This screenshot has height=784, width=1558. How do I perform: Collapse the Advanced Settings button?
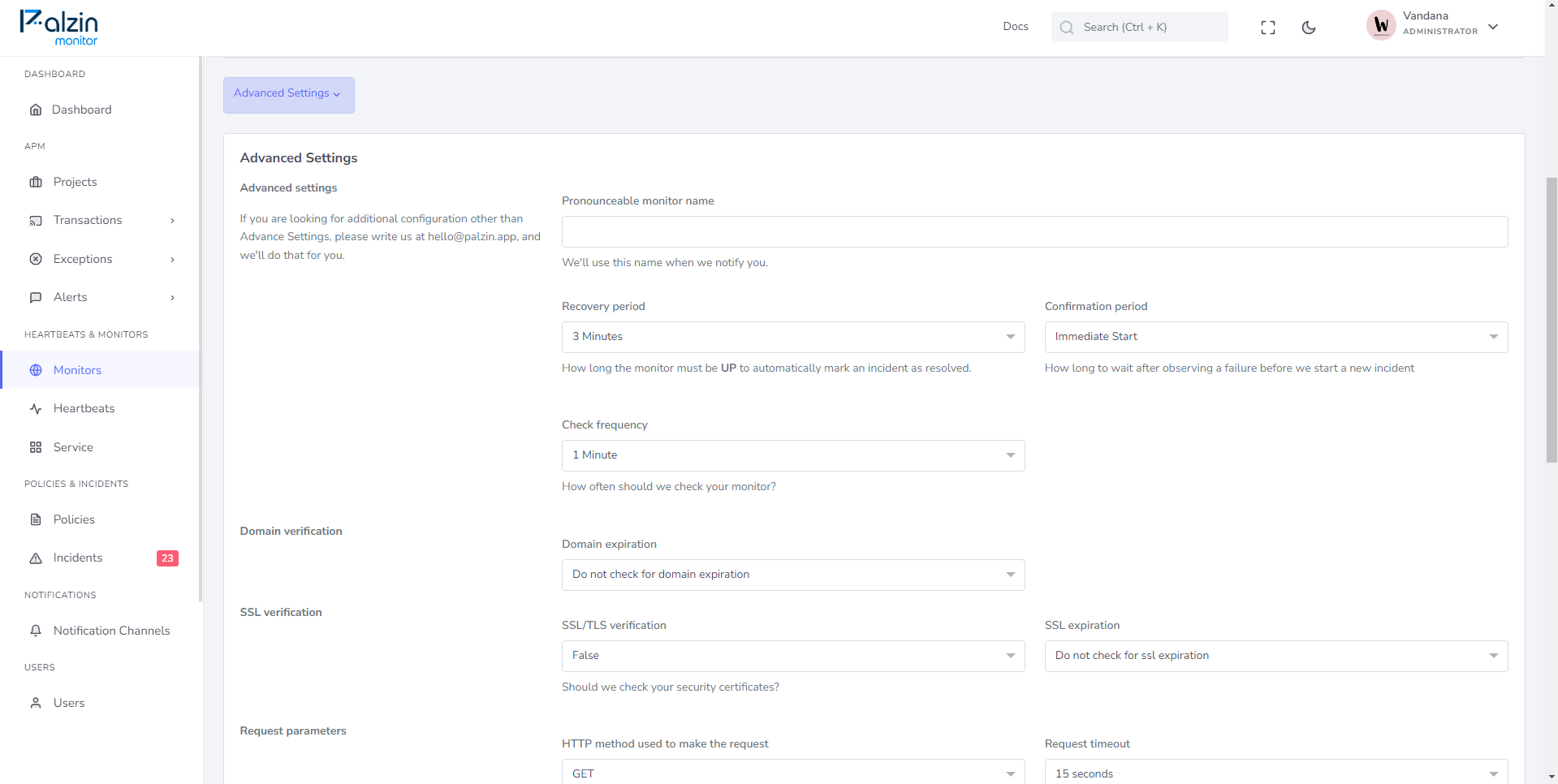click(x=289, y=95)
